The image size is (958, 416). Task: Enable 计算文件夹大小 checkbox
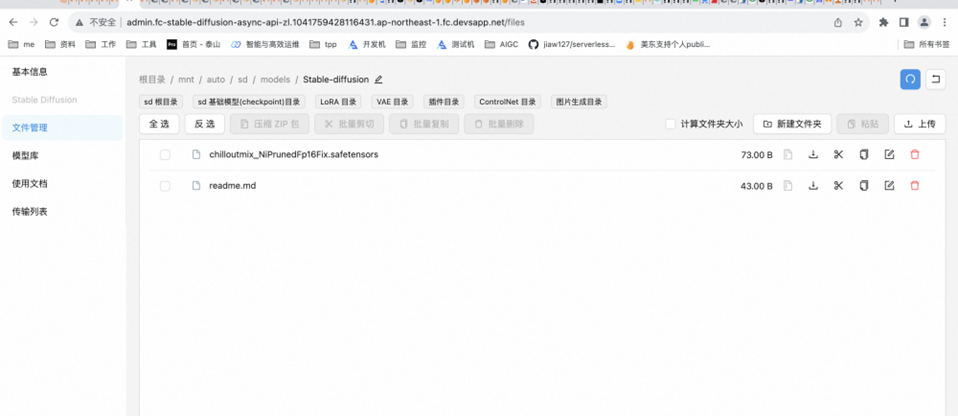pos(670,124)
